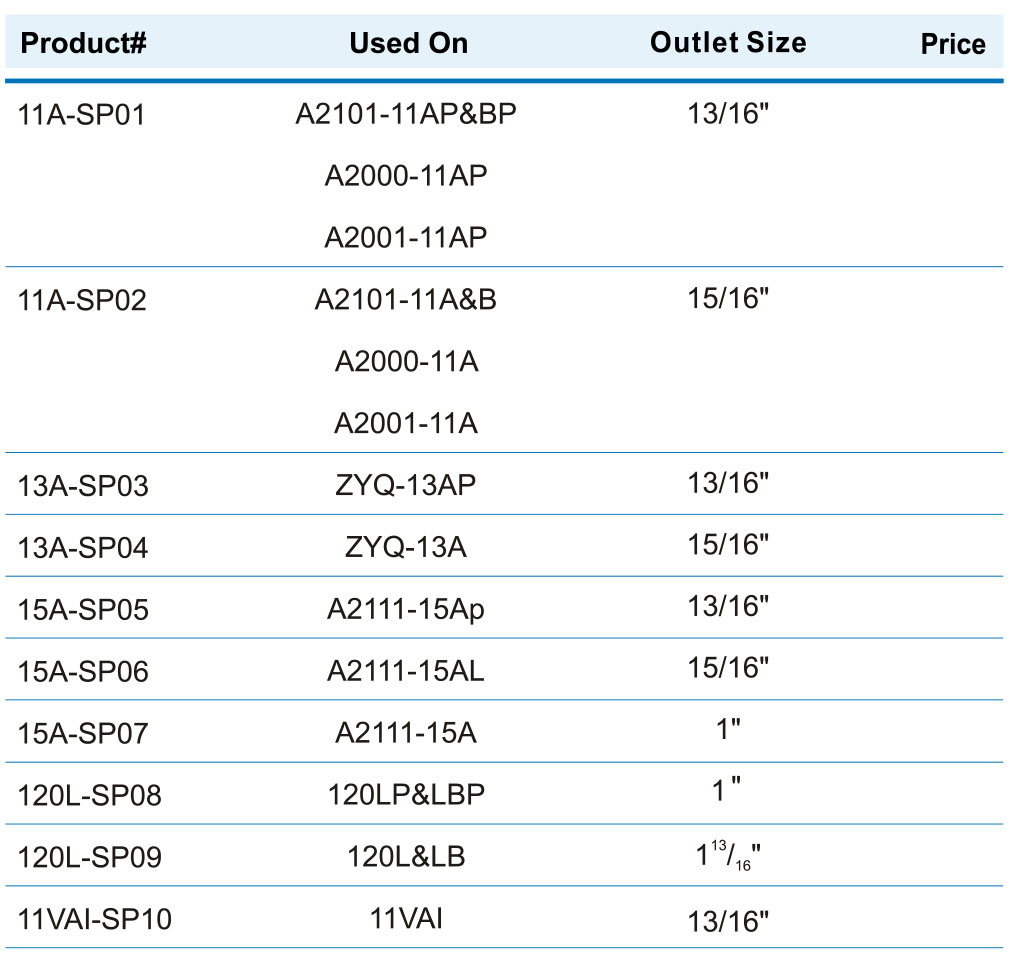
Task: Select product number 11A-SP01
Action: coord(81,115)
